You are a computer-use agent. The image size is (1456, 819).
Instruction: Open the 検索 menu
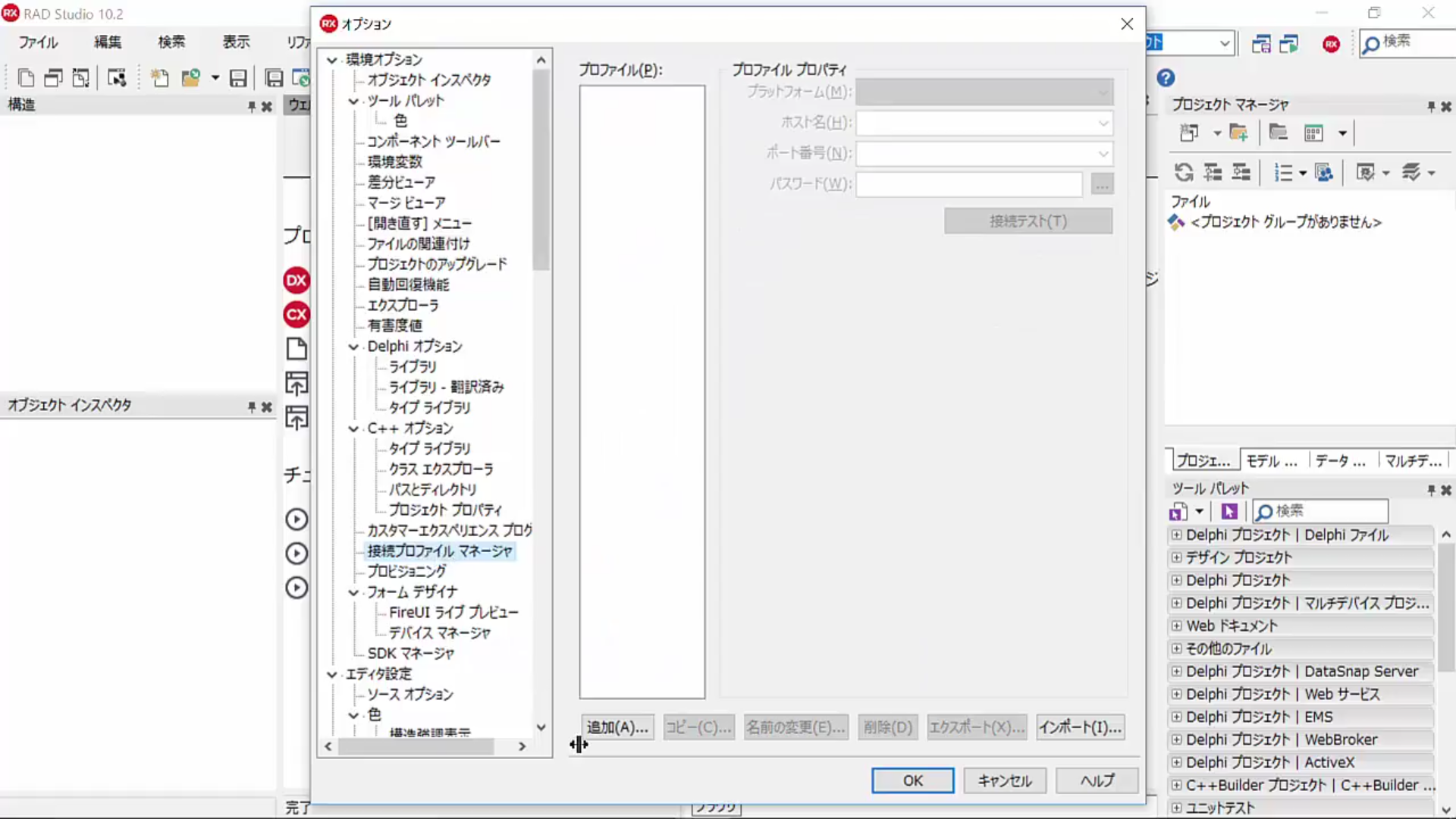(171, 42)
